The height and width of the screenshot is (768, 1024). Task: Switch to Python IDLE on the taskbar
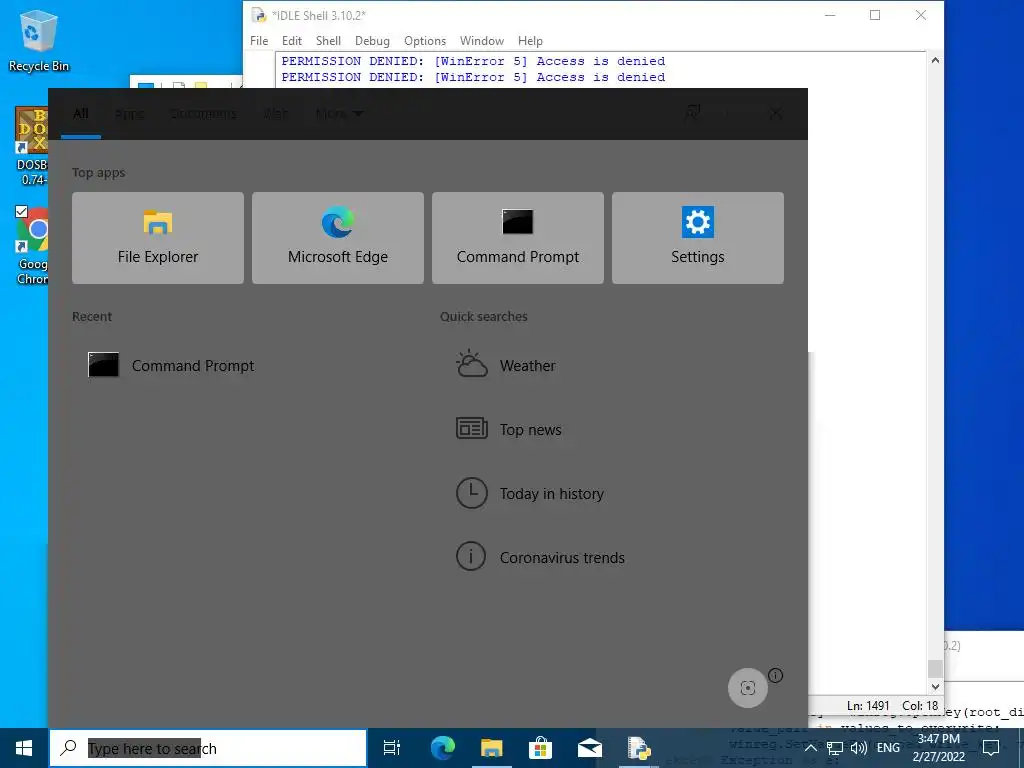(x=639, y=748)
